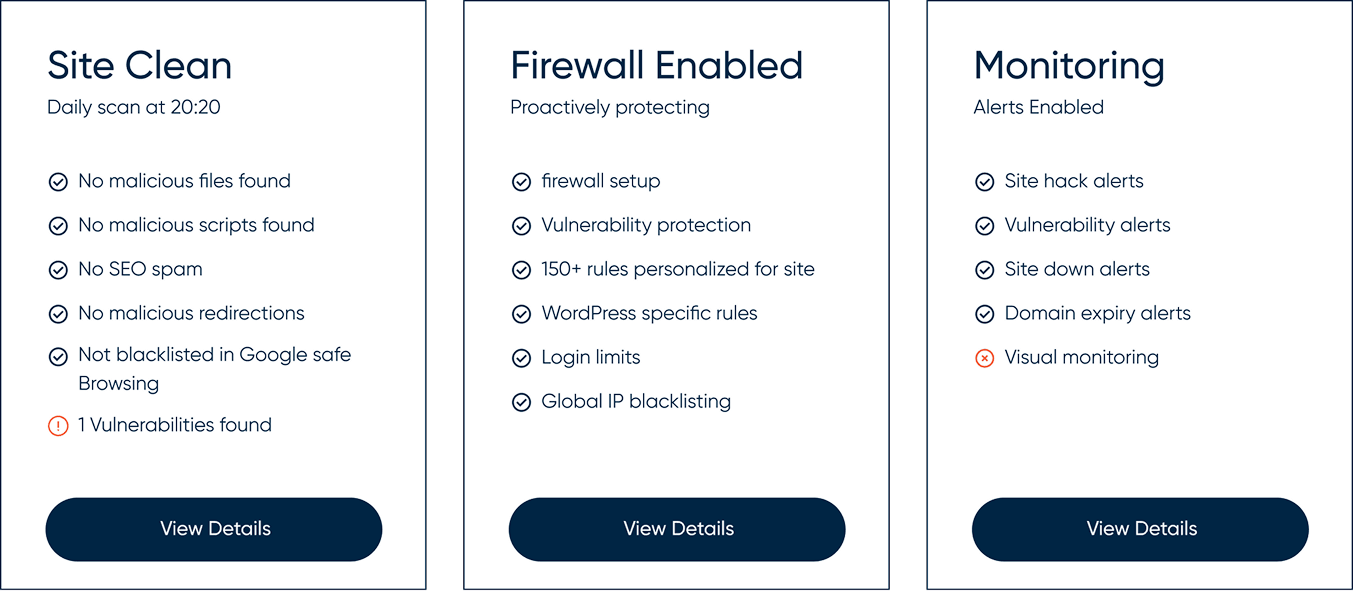
Task: Click the check icon next to Login limits
Action: 521,358
